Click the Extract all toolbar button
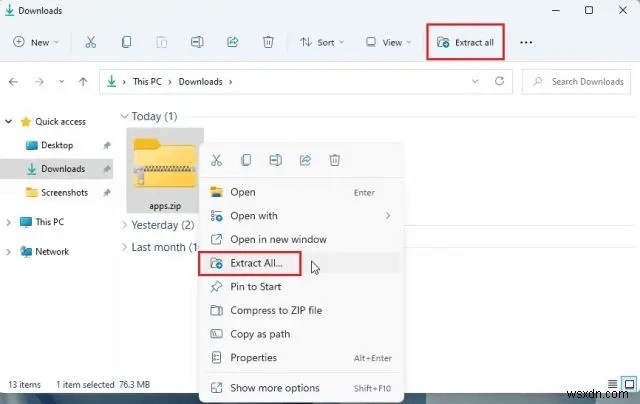The image size is (640, 404). (465, 42)
